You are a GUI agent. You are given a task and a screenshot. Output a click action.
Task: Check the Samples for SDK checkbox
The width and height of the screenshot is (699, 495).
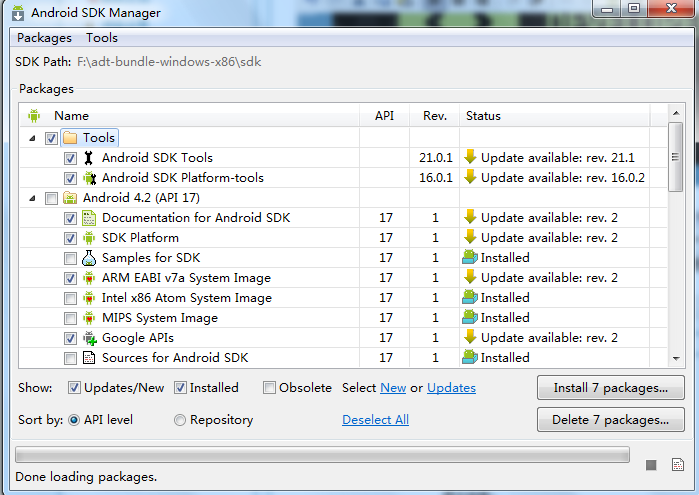pos(70,258)
